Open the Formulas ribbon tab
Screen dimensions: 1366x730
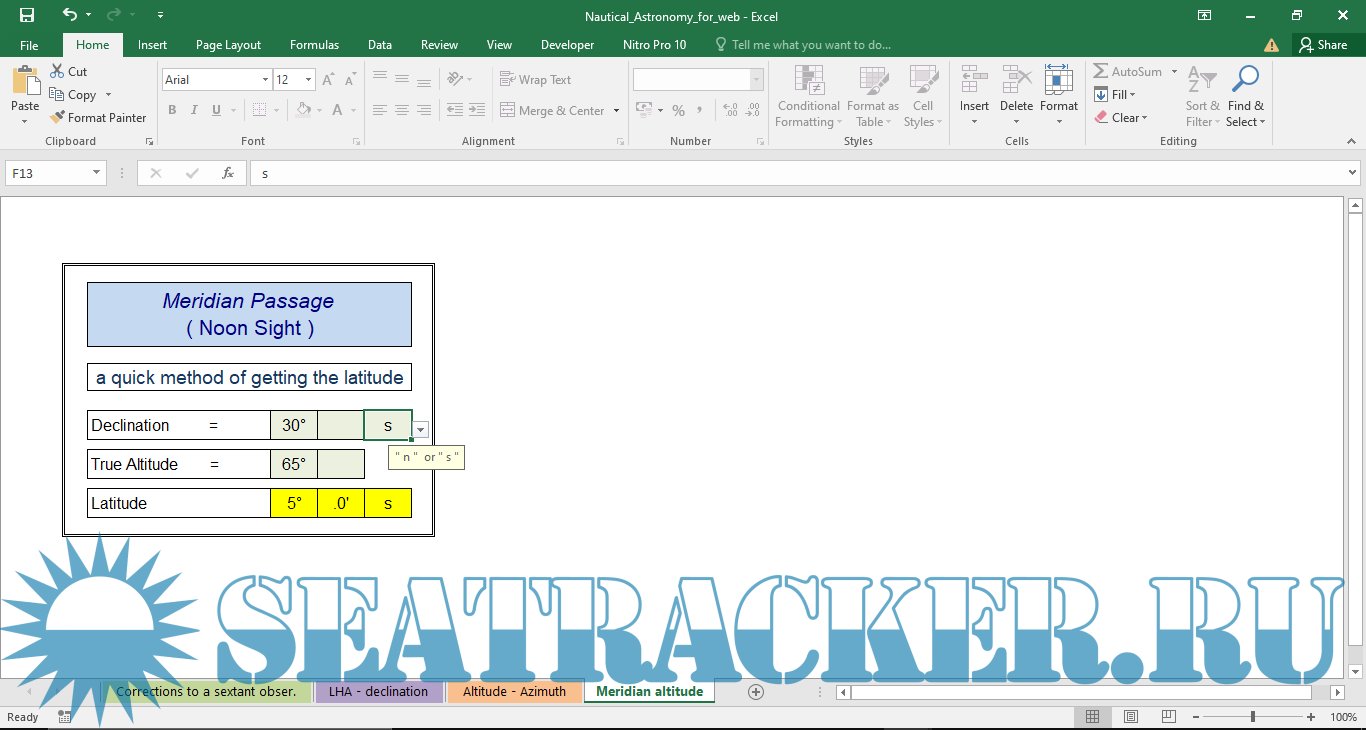(x=314, y=45)
